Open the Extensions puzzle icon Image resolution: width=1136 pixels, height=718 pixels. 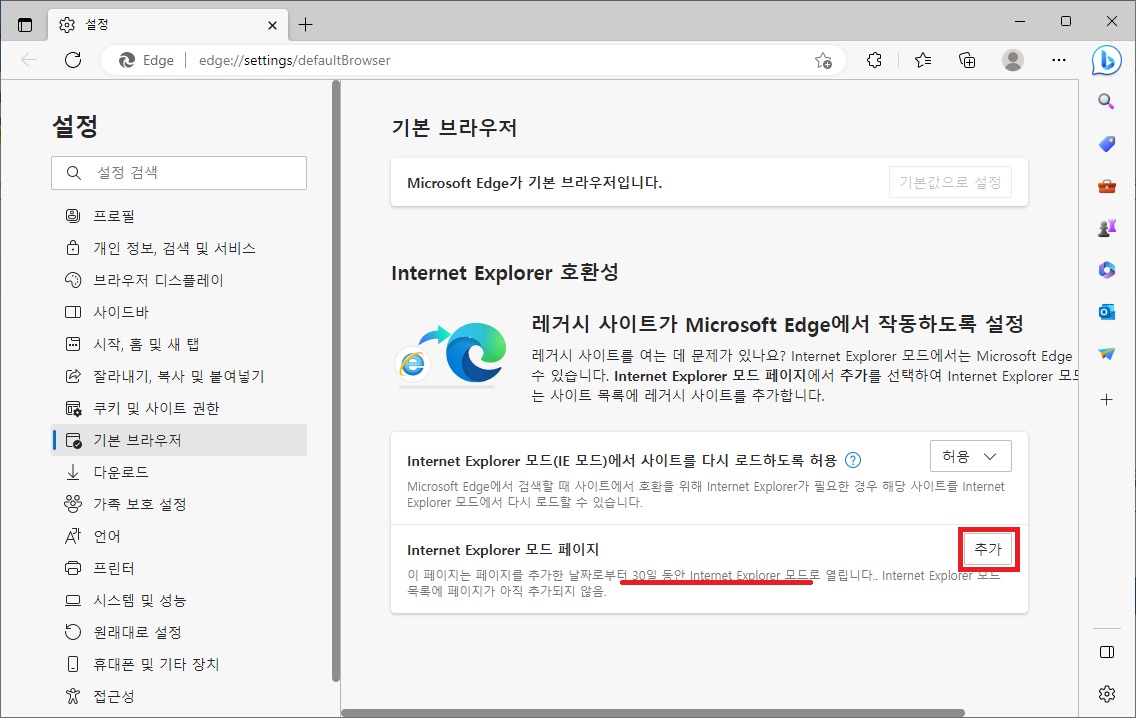(874, 60)
